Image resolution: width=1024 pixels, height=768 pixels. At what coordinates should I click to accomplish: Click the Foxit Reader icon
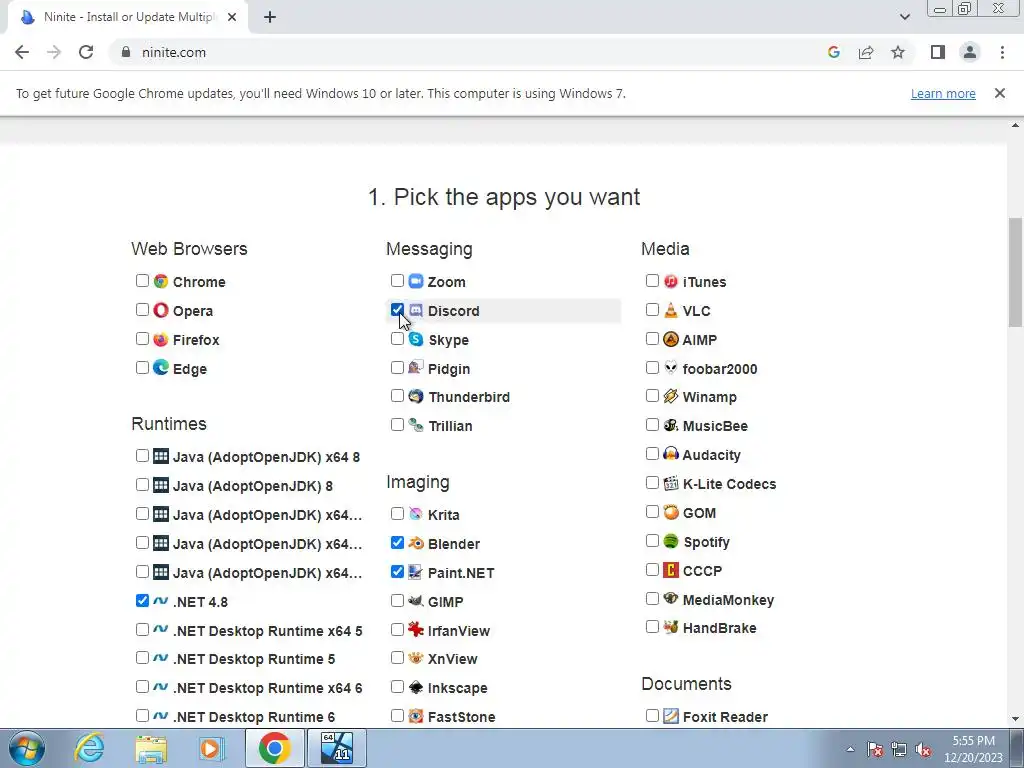pos(671,716)
